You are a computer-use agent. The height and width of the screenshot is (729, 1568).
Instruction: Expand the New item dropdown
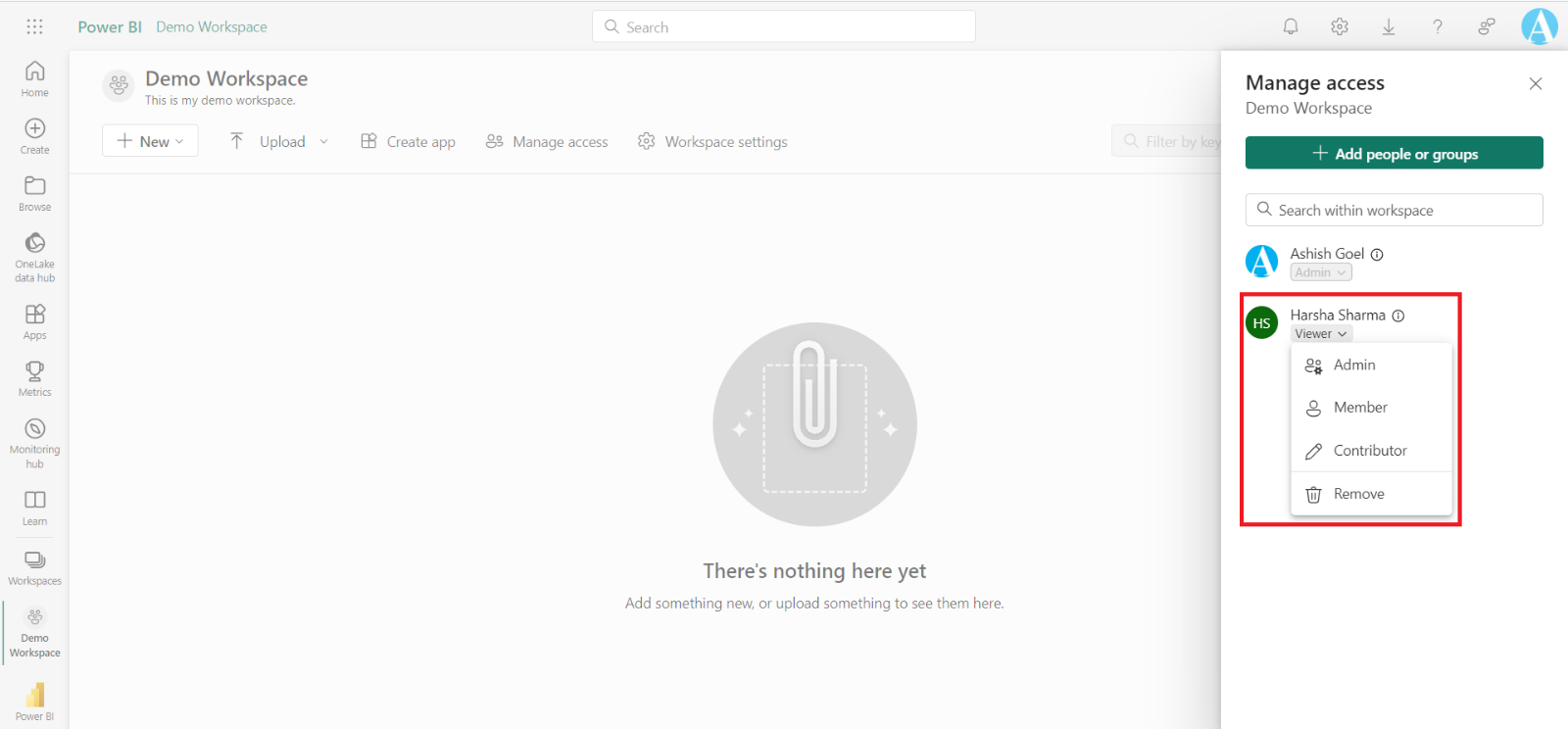tap(150, 141)
